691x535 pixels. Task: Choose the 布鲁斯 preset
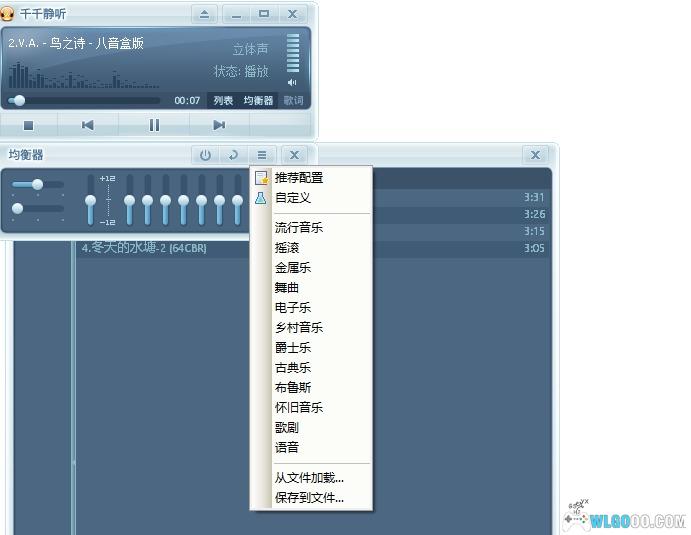pos(311,388)
